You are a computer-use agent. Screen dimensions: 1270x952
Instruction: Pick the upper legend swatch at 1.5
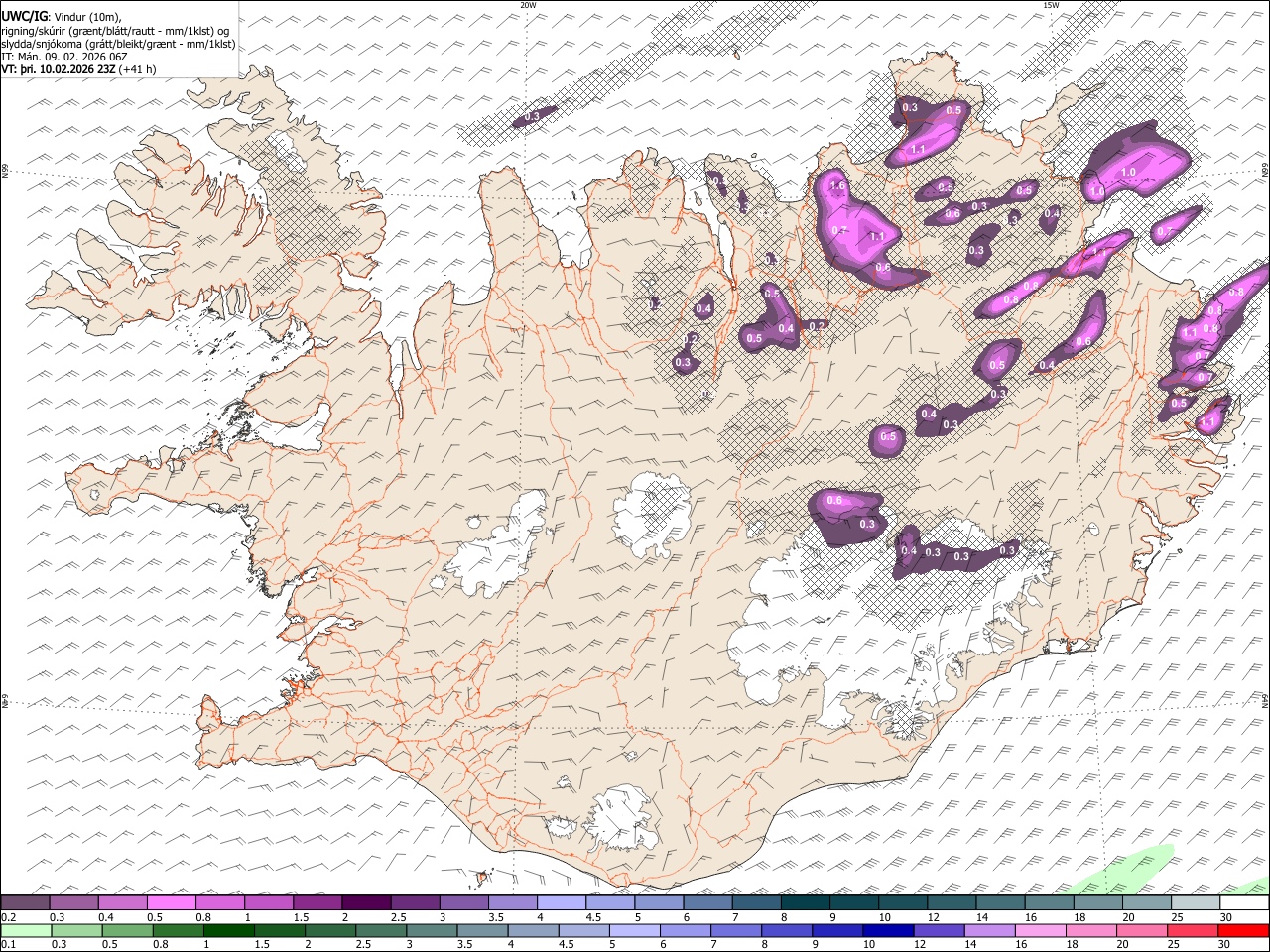[317, 902]
